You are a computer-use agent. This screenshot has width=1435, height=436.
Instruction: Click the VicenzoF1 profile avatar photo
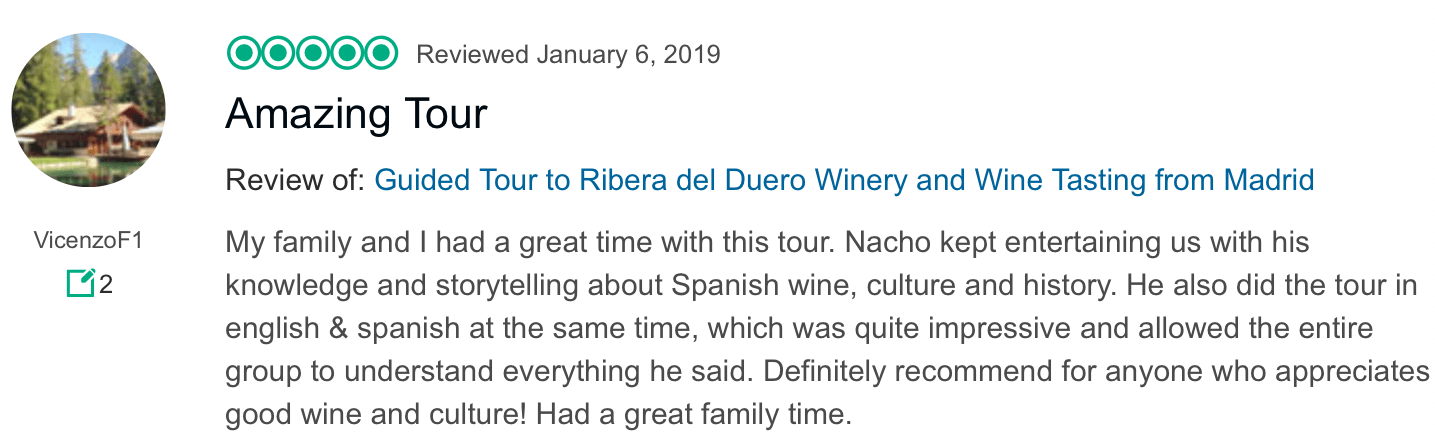[89, 110]
